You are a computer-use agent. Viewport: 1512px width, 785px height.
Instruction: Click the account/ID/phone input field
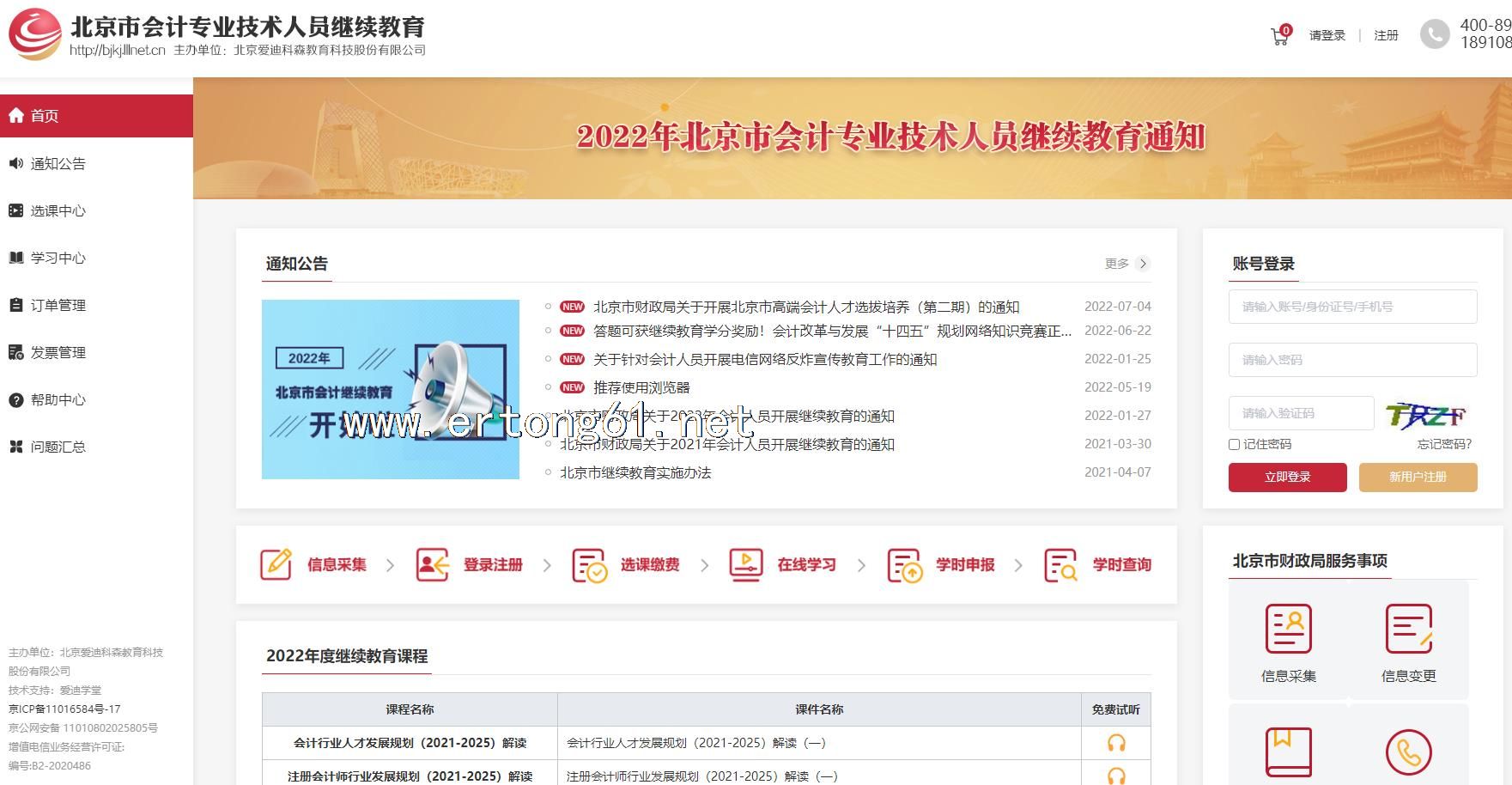(1352, 307)
